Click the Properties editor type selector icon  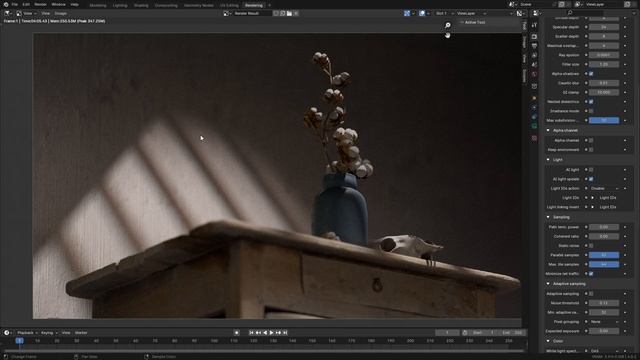click(x=537, y=13)
